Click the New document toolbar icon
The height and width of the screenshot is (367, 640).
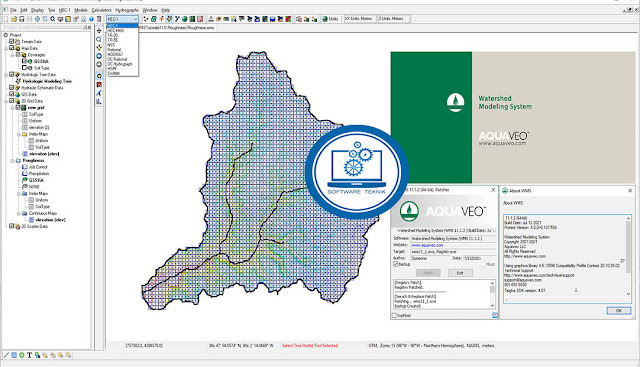6,19
